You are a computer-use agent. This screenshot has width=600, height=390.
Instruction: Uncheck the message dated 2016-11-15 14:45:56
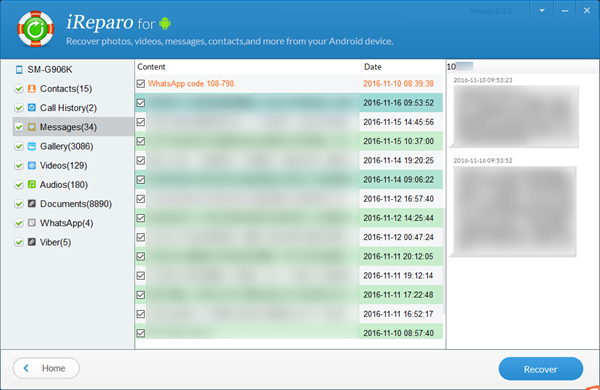pos(141,122)
